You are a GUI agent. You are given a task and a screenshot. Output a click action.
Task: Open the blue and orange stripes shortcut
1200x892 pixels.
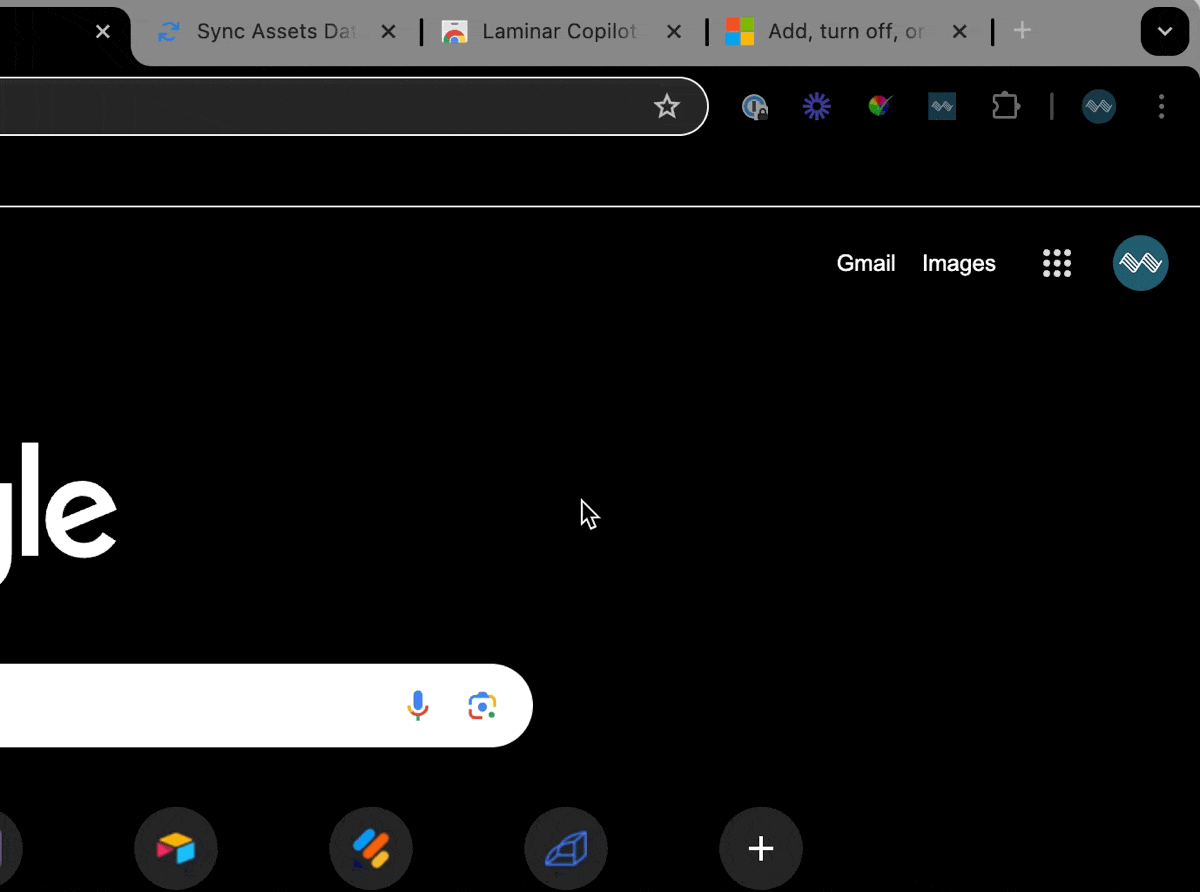pyautogui.click(x=371, y=849)
